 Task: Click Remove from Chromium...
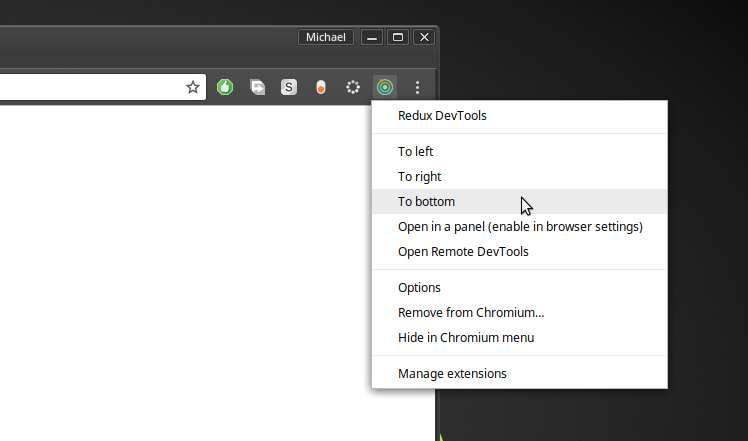[519, 313]
